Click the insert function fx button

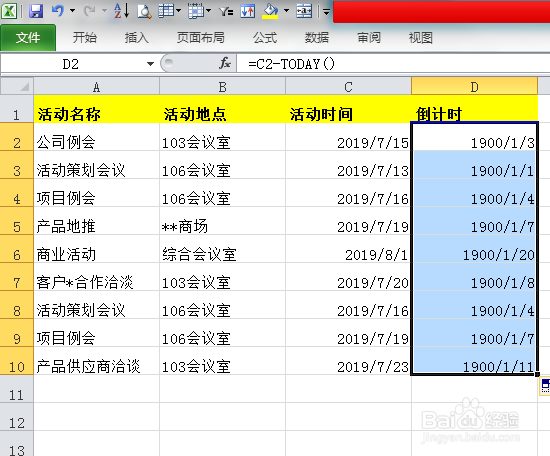225,63
